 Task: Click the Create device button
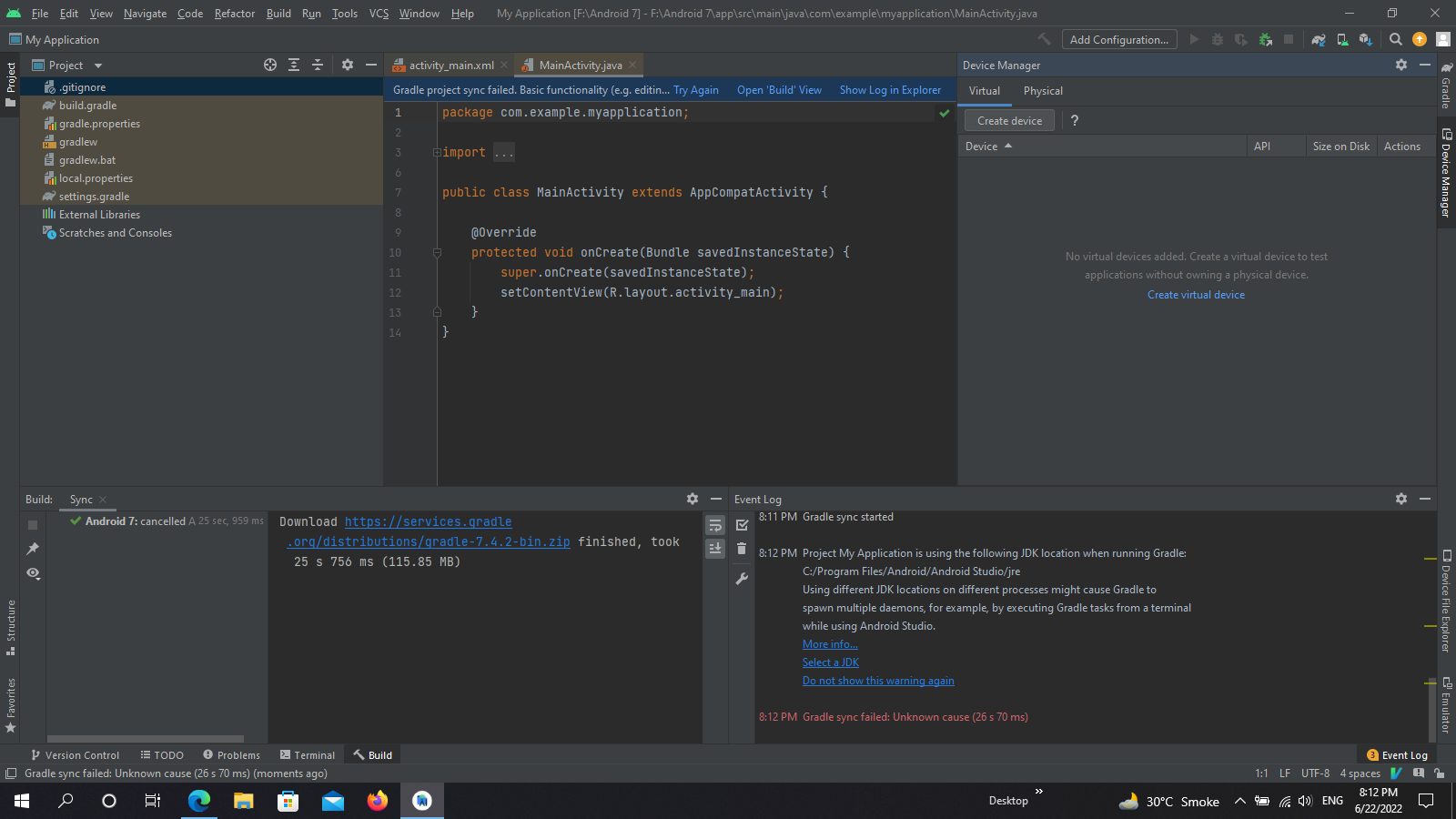tap(1009, 120)
